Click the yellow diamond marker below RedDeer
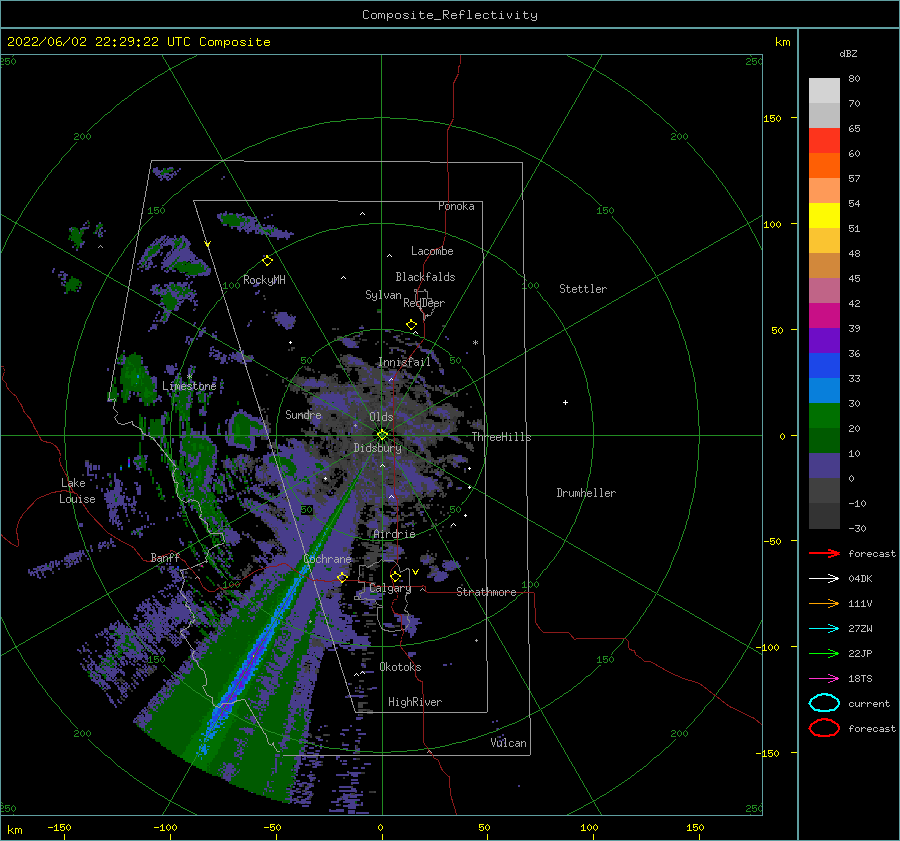Viewport: 900px width, 841px height. pos(411,324)
